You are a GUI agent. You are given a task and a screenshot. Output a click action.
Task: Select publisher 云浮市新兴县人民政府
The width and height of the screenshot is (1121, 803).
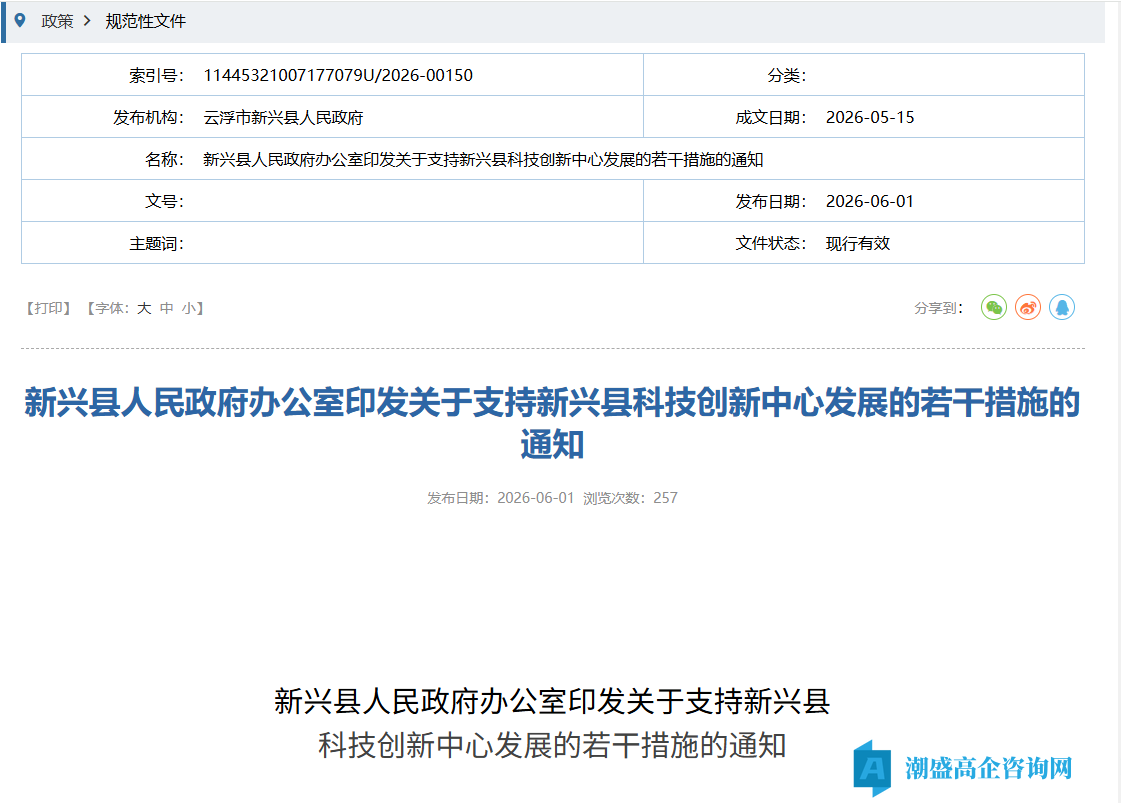[x=283, y=117]
